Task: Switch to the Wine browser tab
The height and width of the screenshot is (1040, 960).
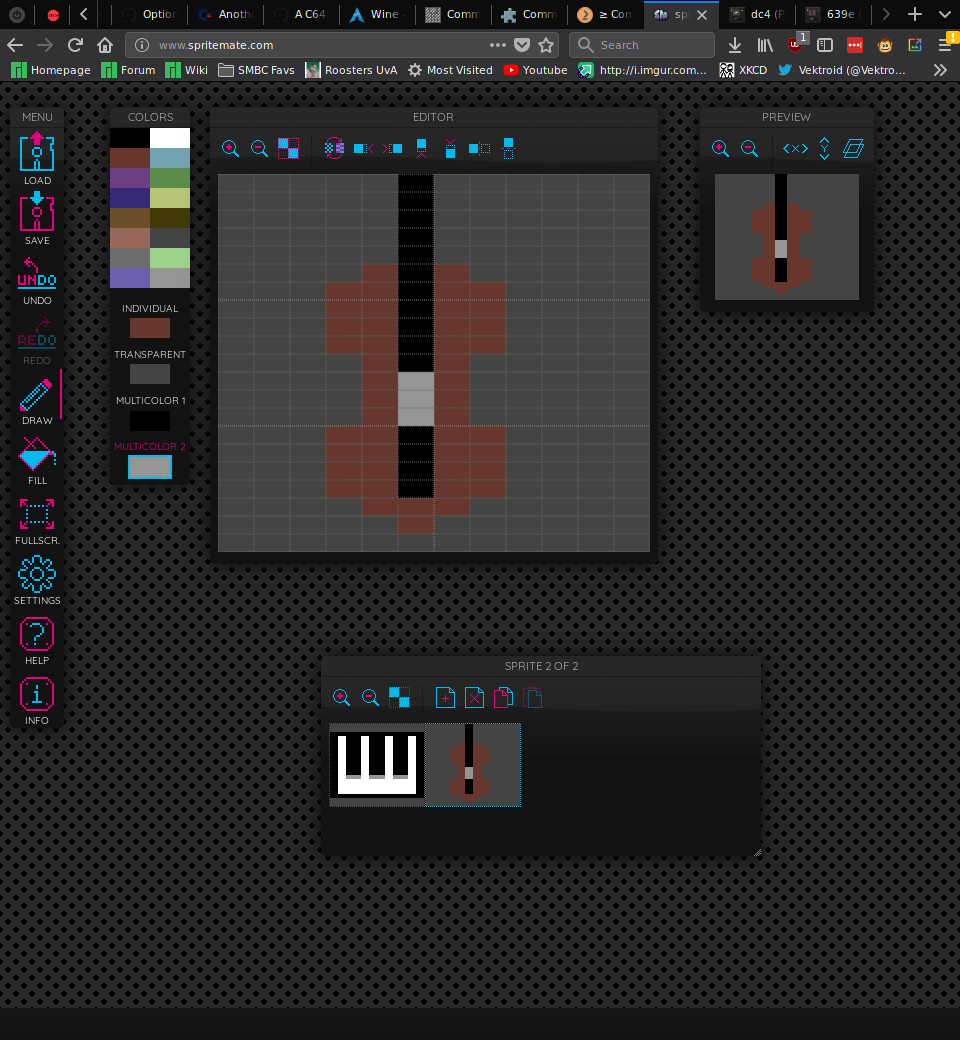Action: click(x=376, y=14)
